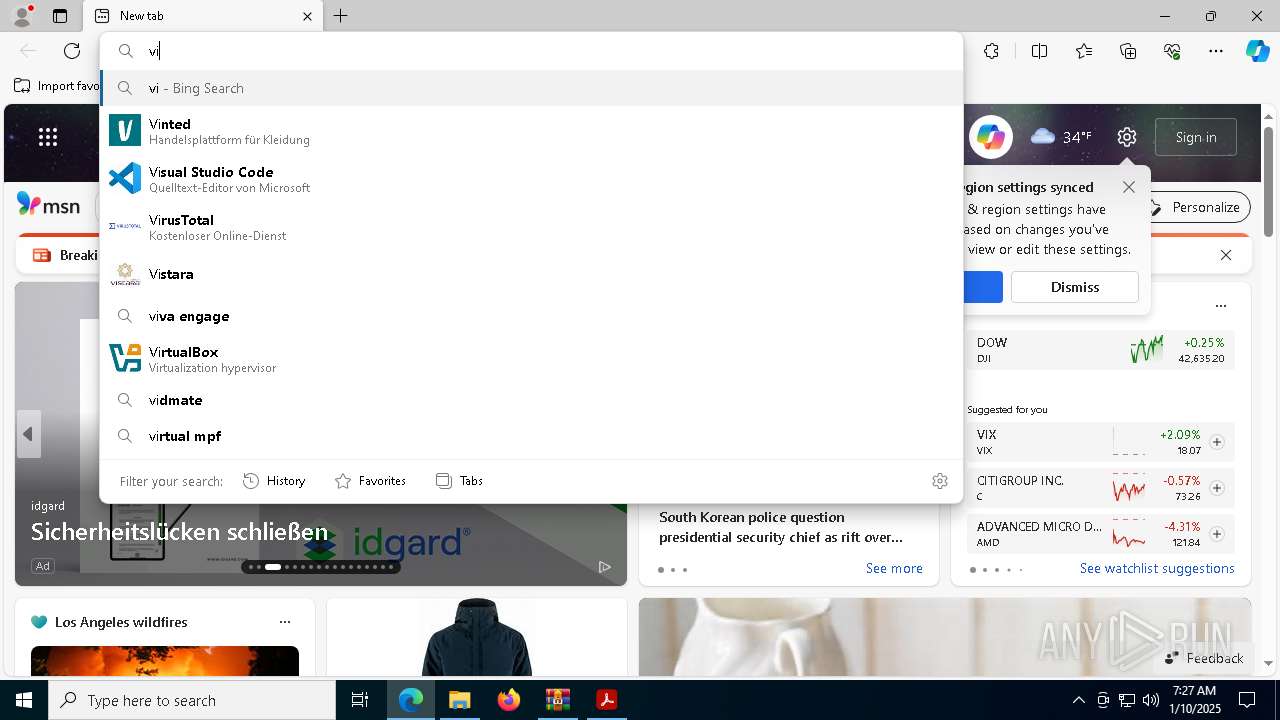Click the Sign in button
1280x720 pixels.
point(1196,137)
